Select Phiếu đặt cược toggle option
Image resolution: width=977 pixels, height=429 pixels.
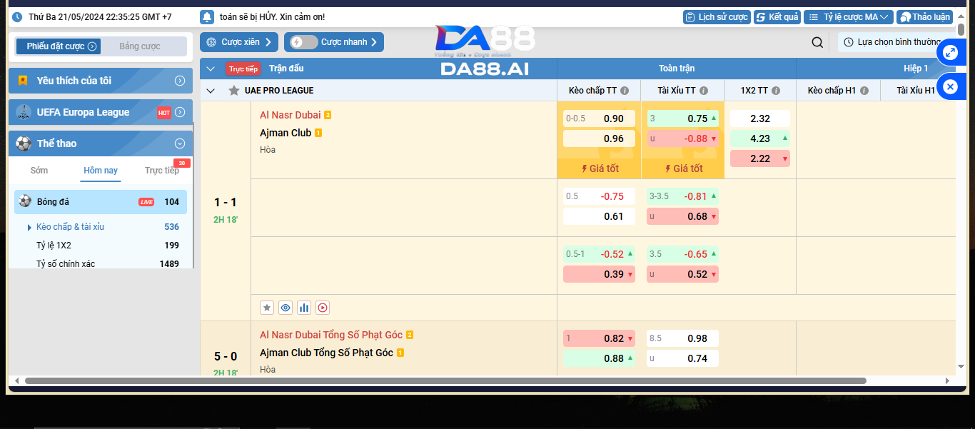coord(58,46)
